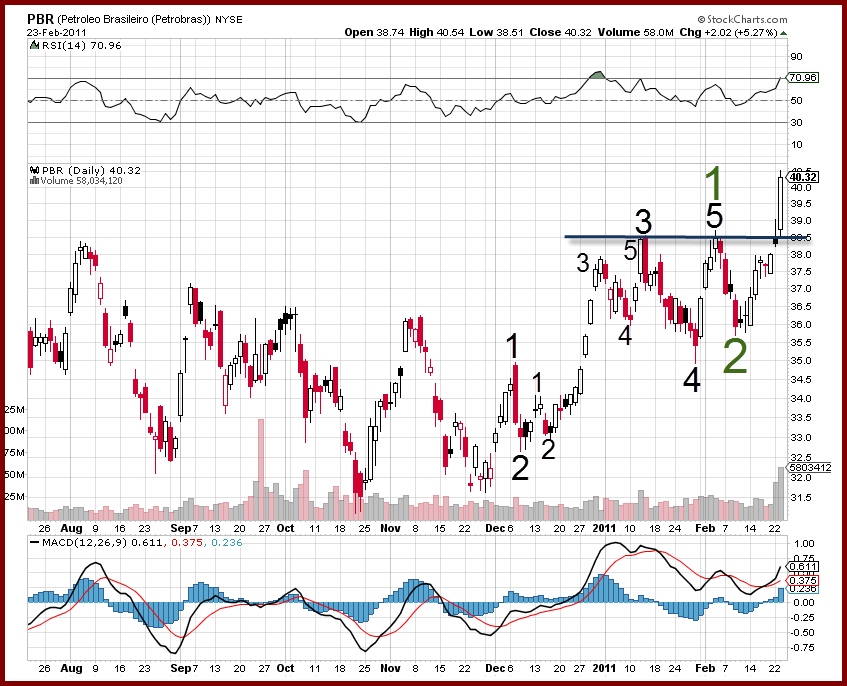Select the Chg +2.02 (+5.27%) value

click(x=728, y=32)
